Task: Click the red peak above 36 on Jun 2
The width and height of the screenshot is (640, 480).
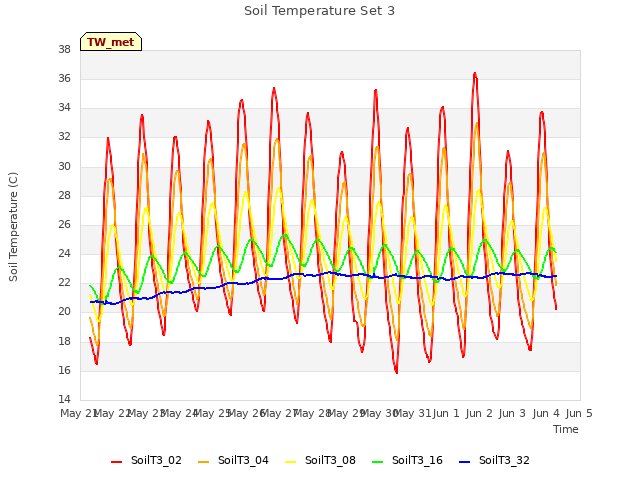Action: pos(475,74)
